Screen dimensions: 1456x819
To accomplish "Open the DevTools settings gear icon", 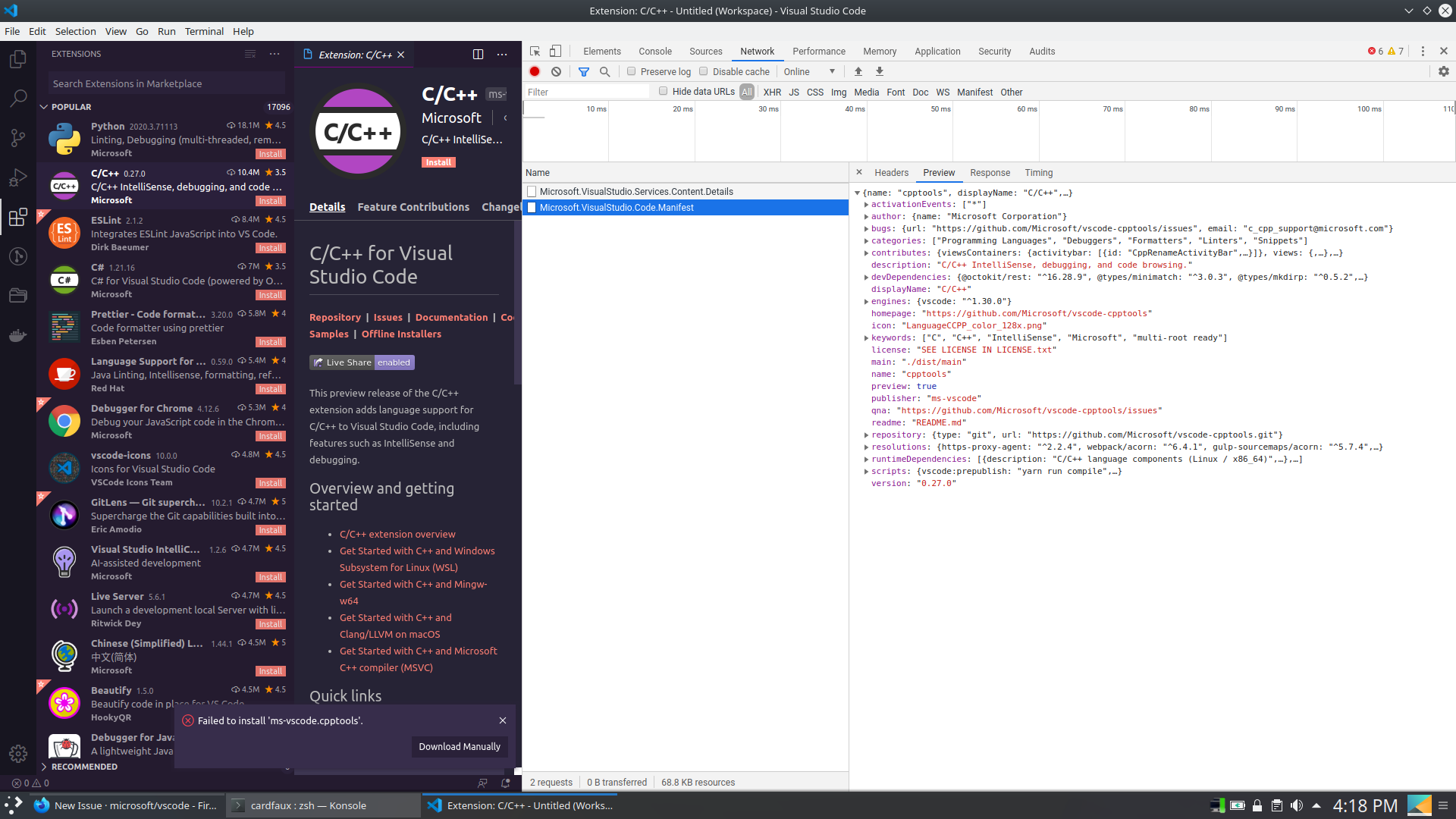I will [1444, 71].
